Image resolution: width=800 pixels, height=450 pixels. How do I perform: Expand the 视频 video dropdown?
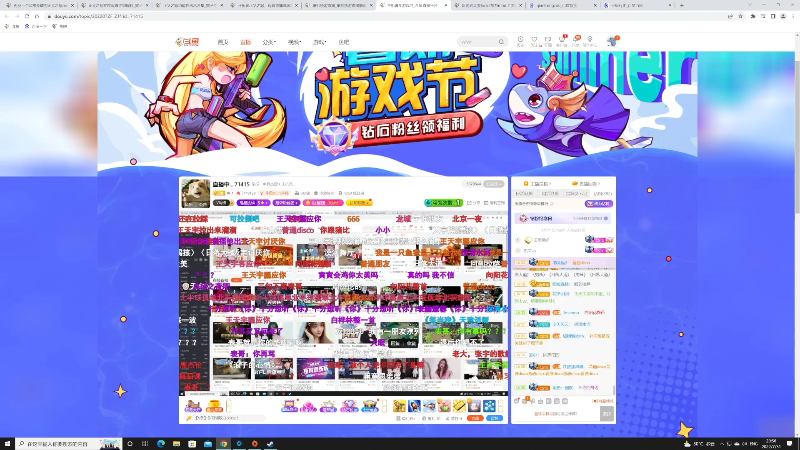[x=294, y=42]
